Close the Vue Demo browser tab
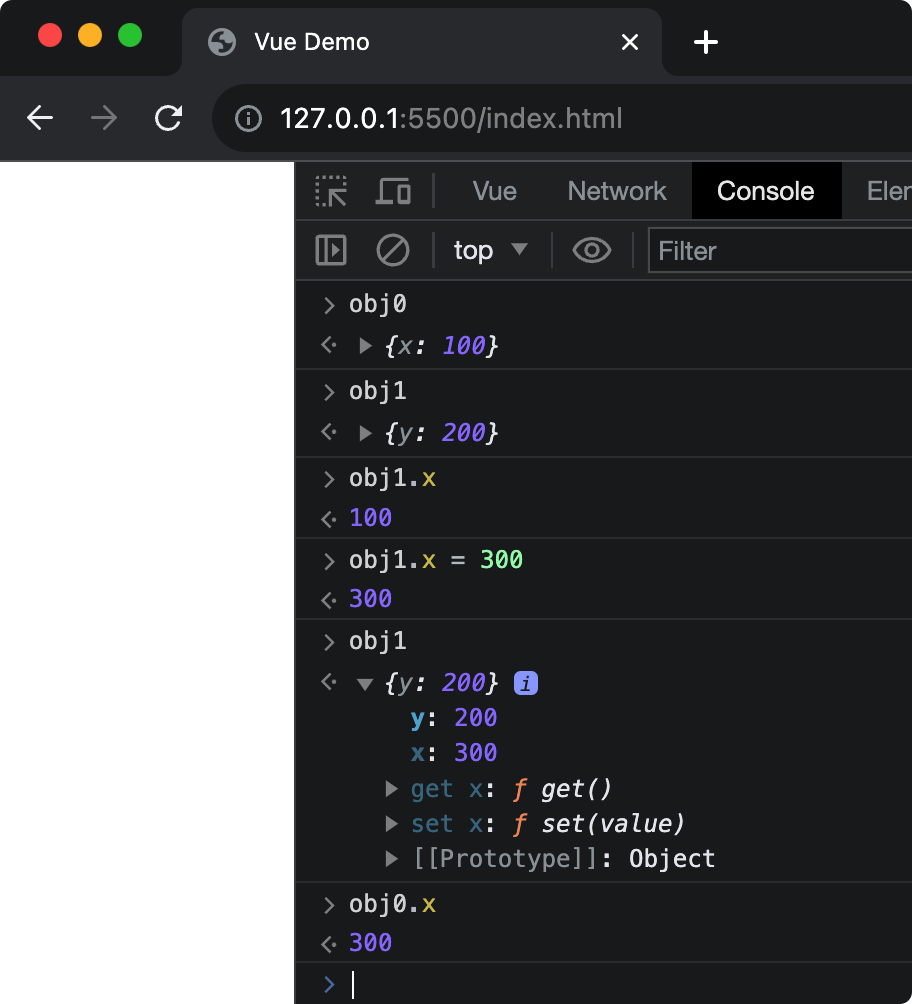This screenshot has height=1004, width=912. click(630, 42)
